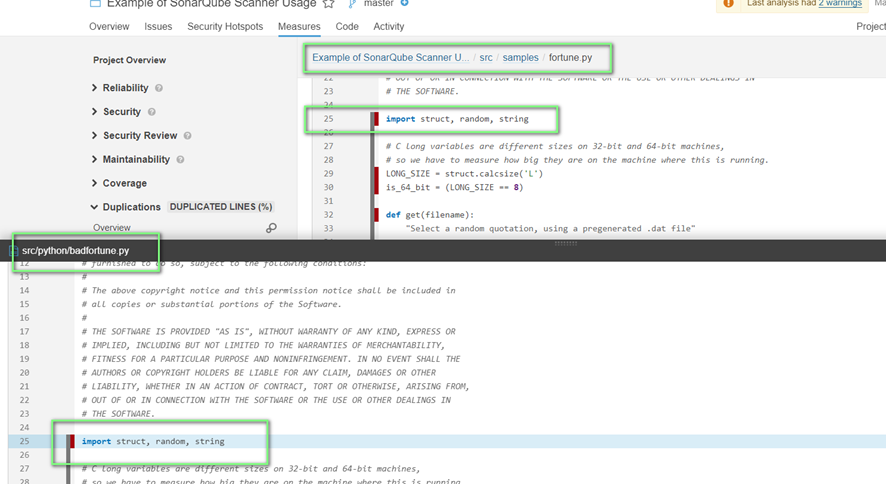The height and width of the screenshot is (484, 886).
Task: Click the Project Overview heading
Action: pyautogui.click(x=129, y=60)
